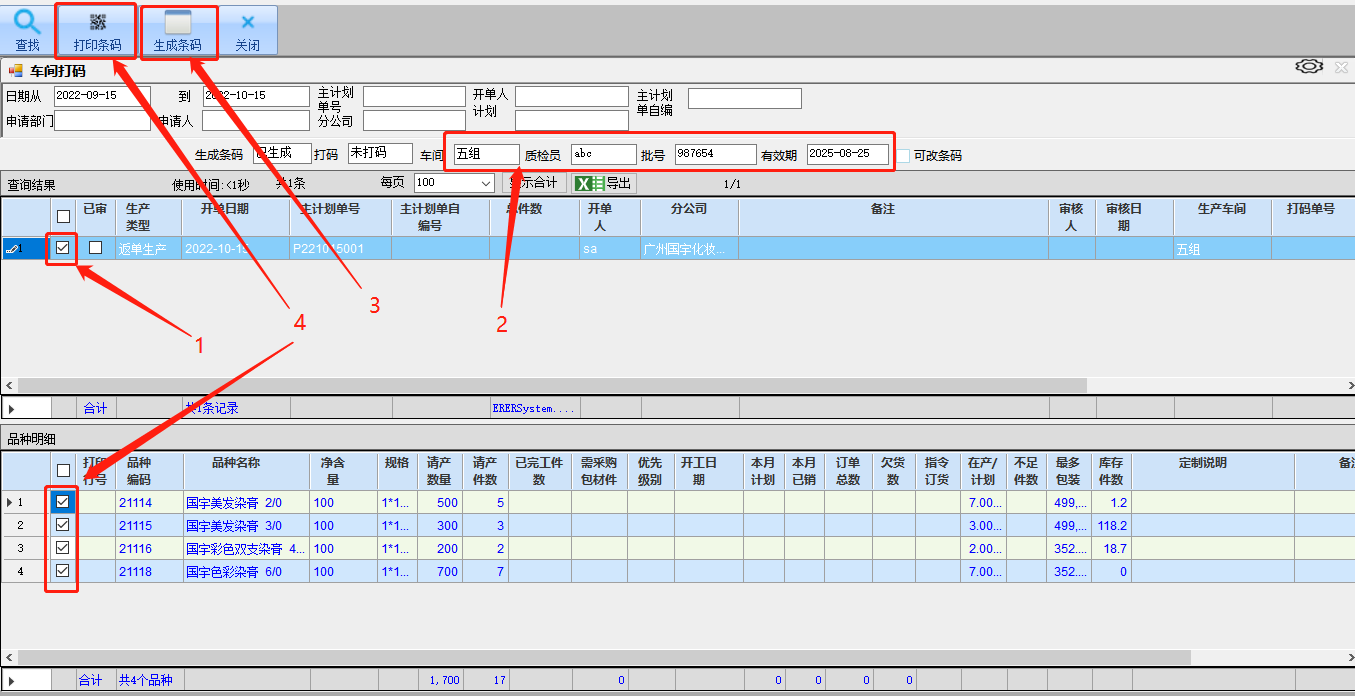The height and width of the screenshot is (696, 1355).
Task: Toggle the 可改条码 checkbox
Action: 903,156
